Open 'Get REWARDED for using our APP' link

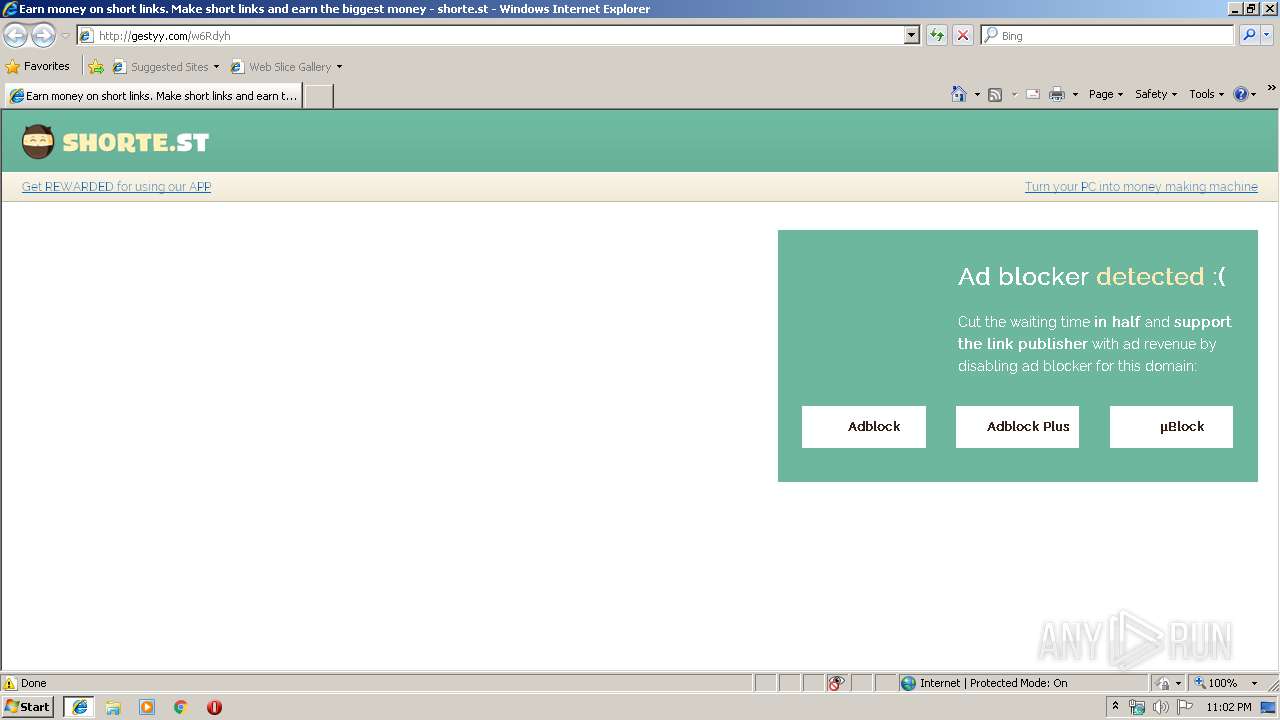[116, 187]
